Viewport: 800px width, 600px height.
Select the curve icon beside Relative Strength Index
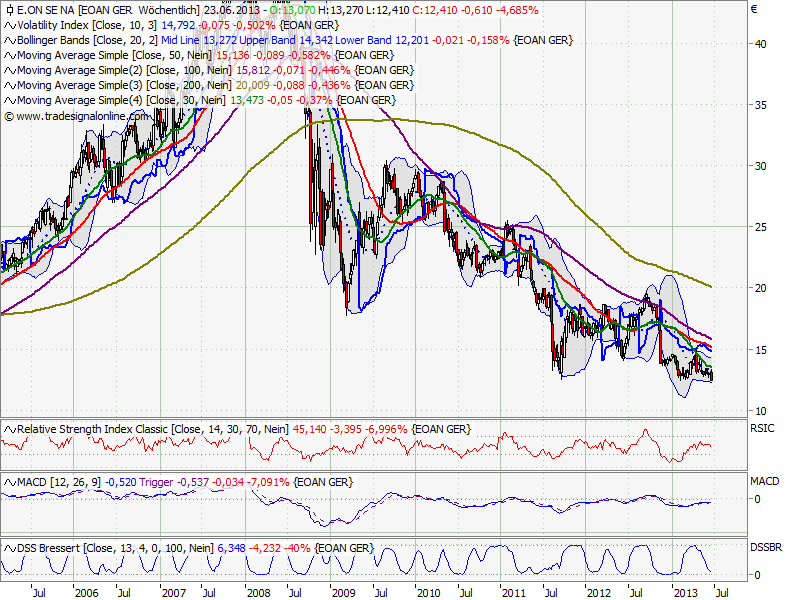click(11, 428)
